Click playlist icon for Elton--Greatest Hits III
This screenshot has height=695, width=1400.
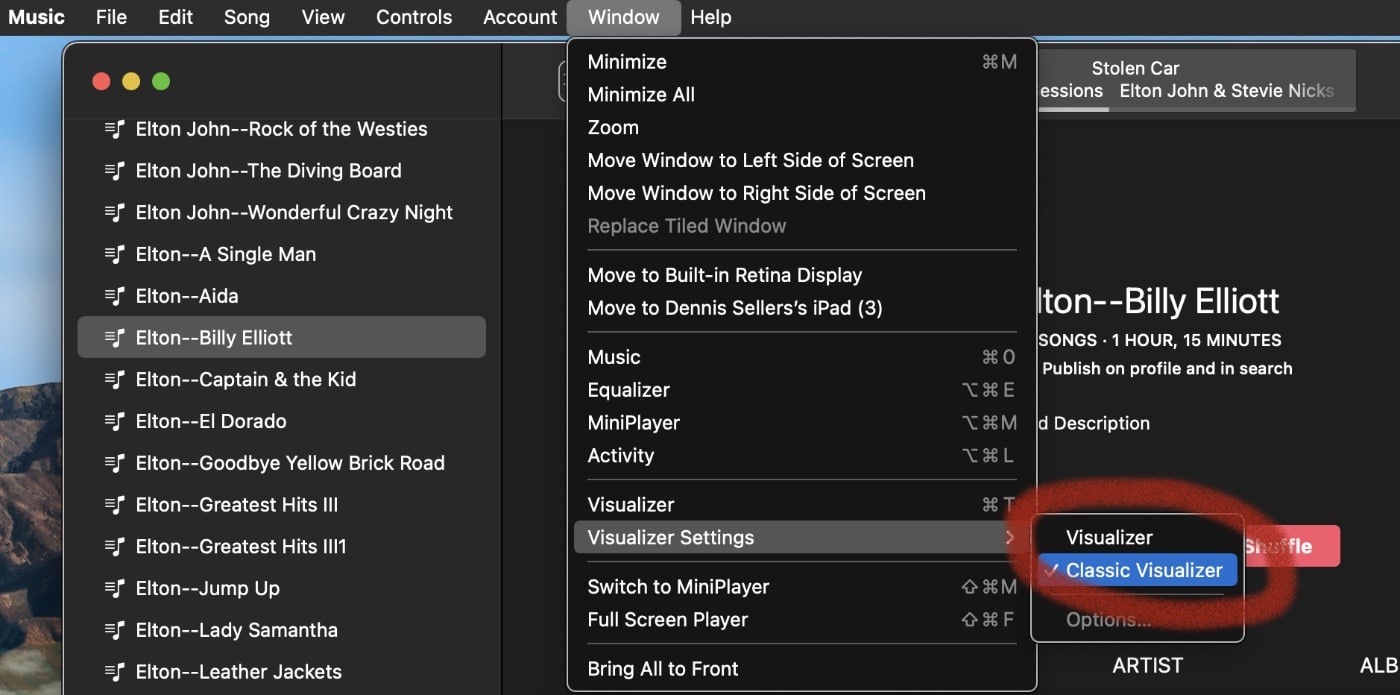tap(115, 505)
